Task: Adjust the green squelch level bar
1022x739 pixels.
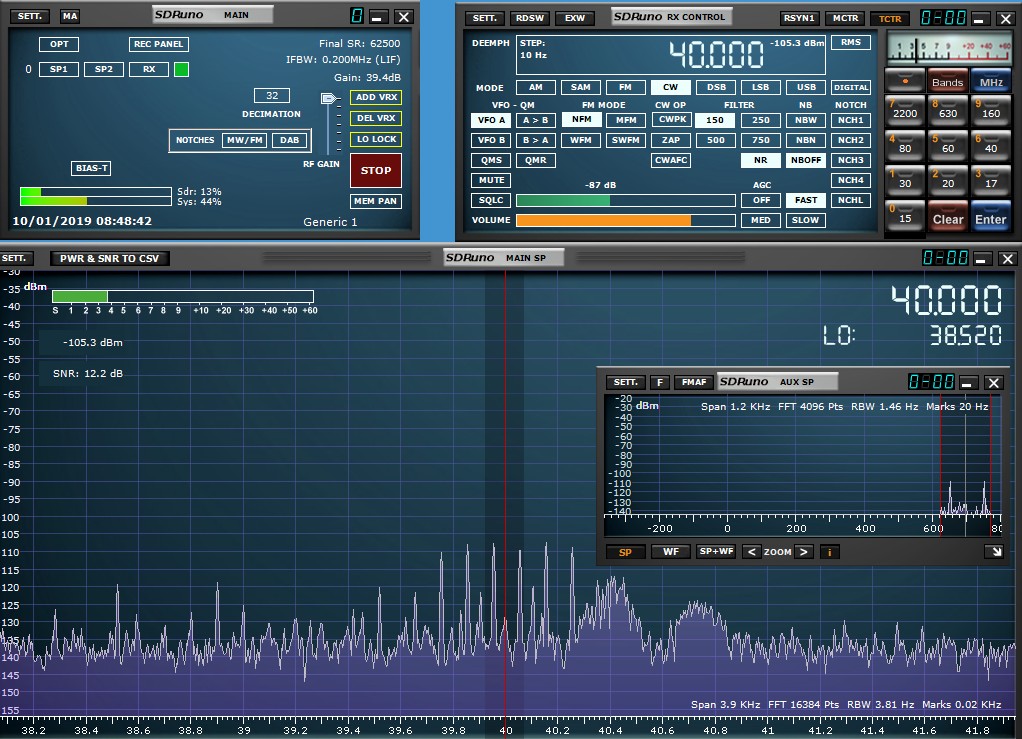Action: pyautogui.click(x=626, y=201)
